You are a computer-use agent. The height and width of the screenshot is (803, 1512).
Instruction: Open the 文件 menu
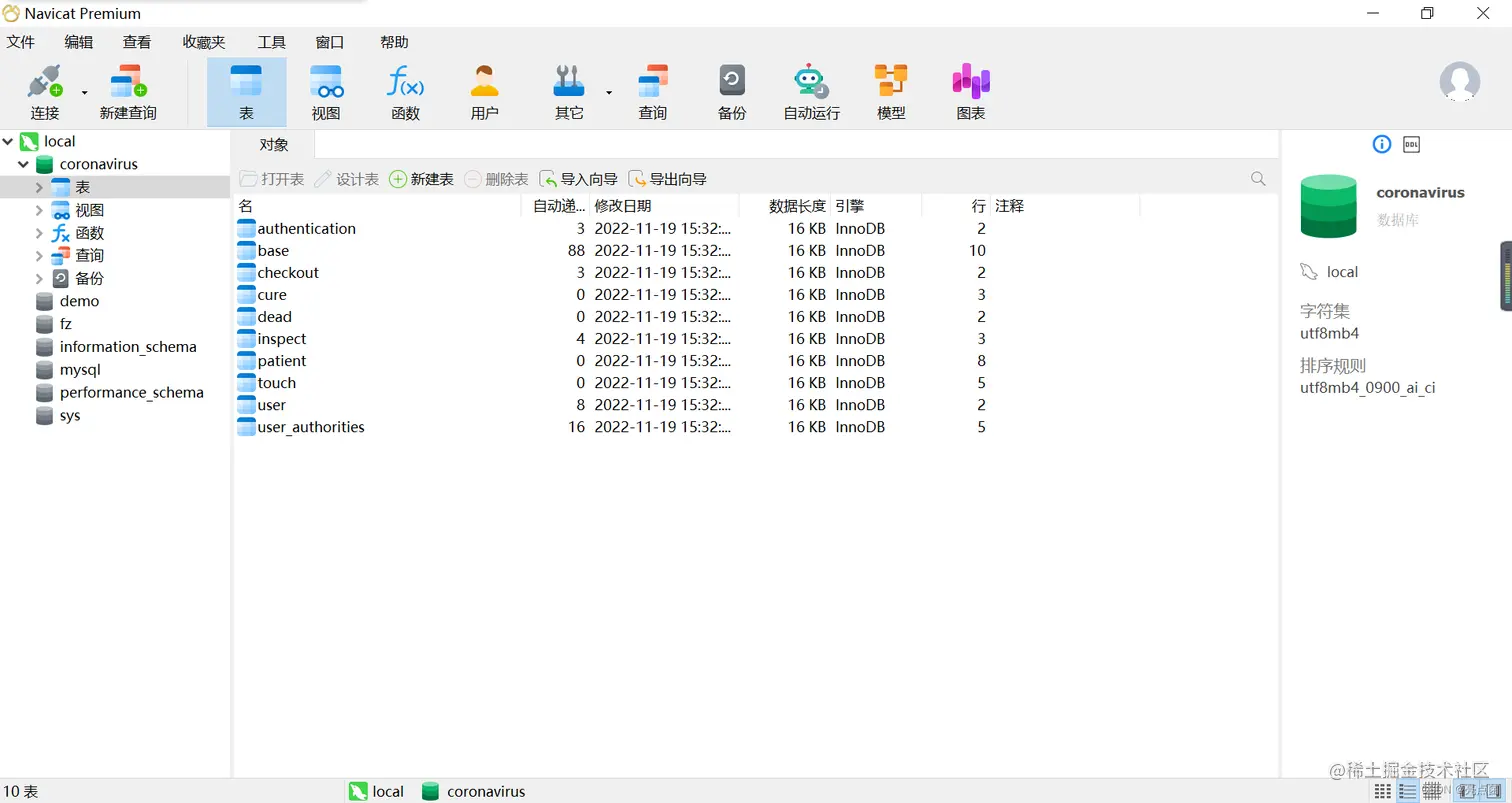[x=20, y=42]
